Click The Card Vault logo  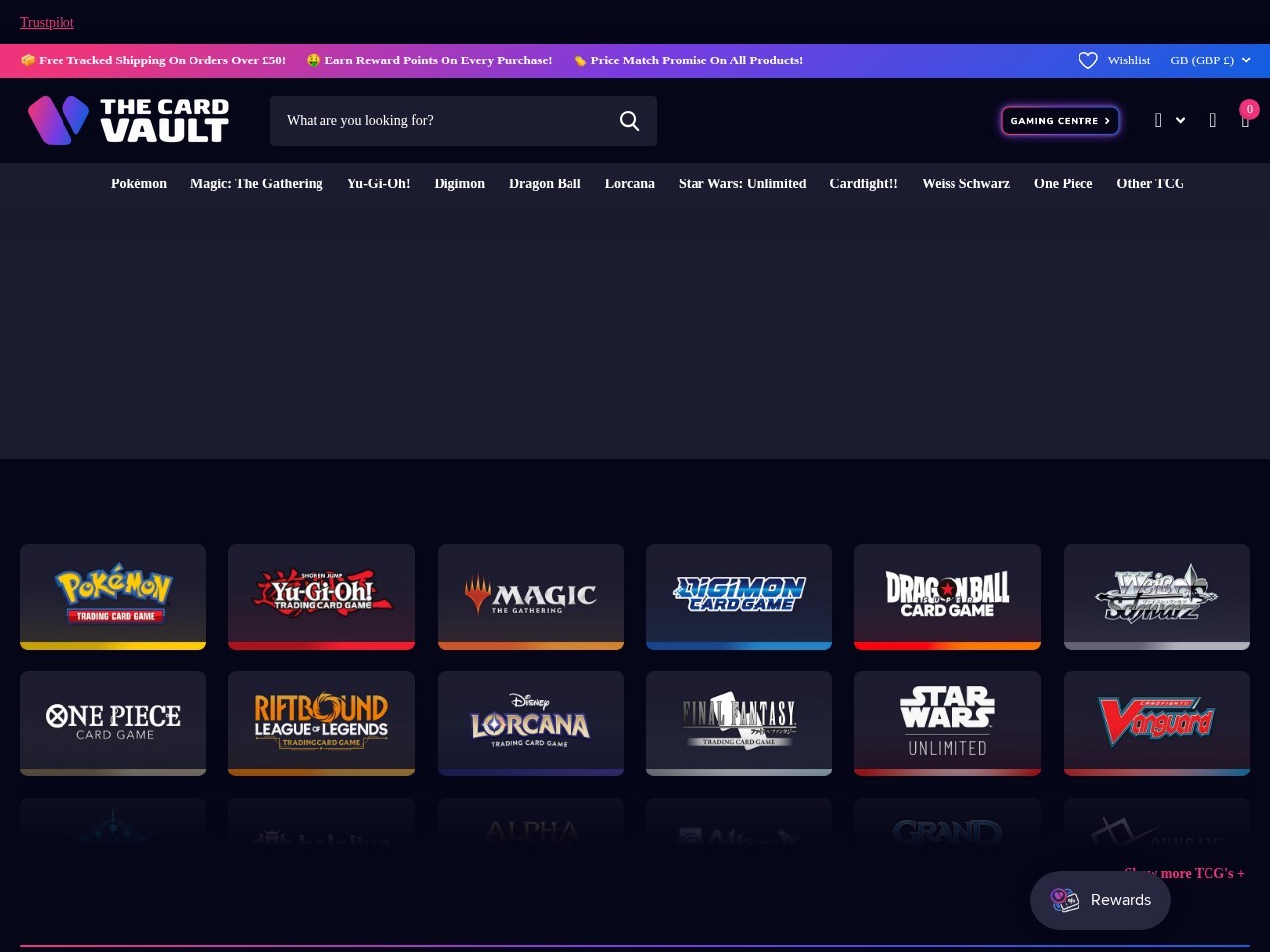tap(128, 120)
